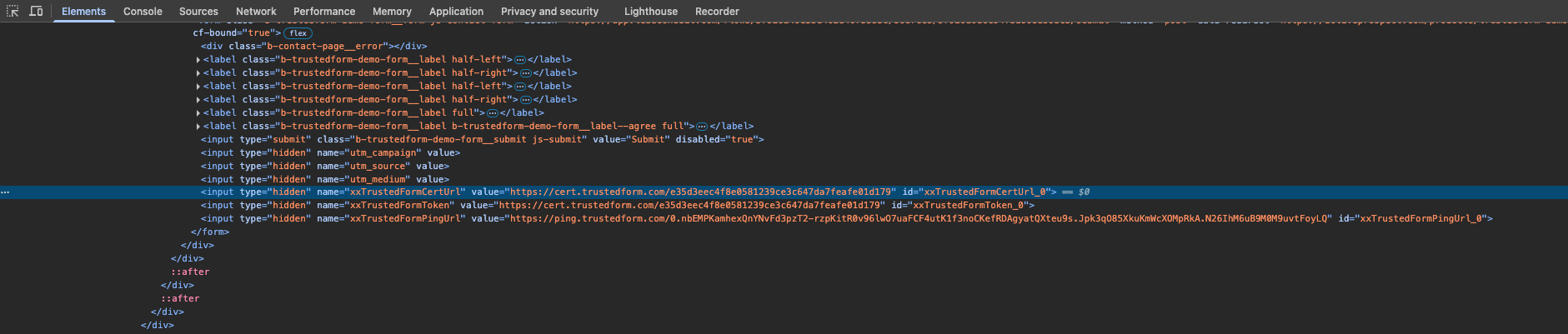This screenshot has height=334, width=1568.
Task: Go to the Lighthouse tab
Action: click(650, 11)
